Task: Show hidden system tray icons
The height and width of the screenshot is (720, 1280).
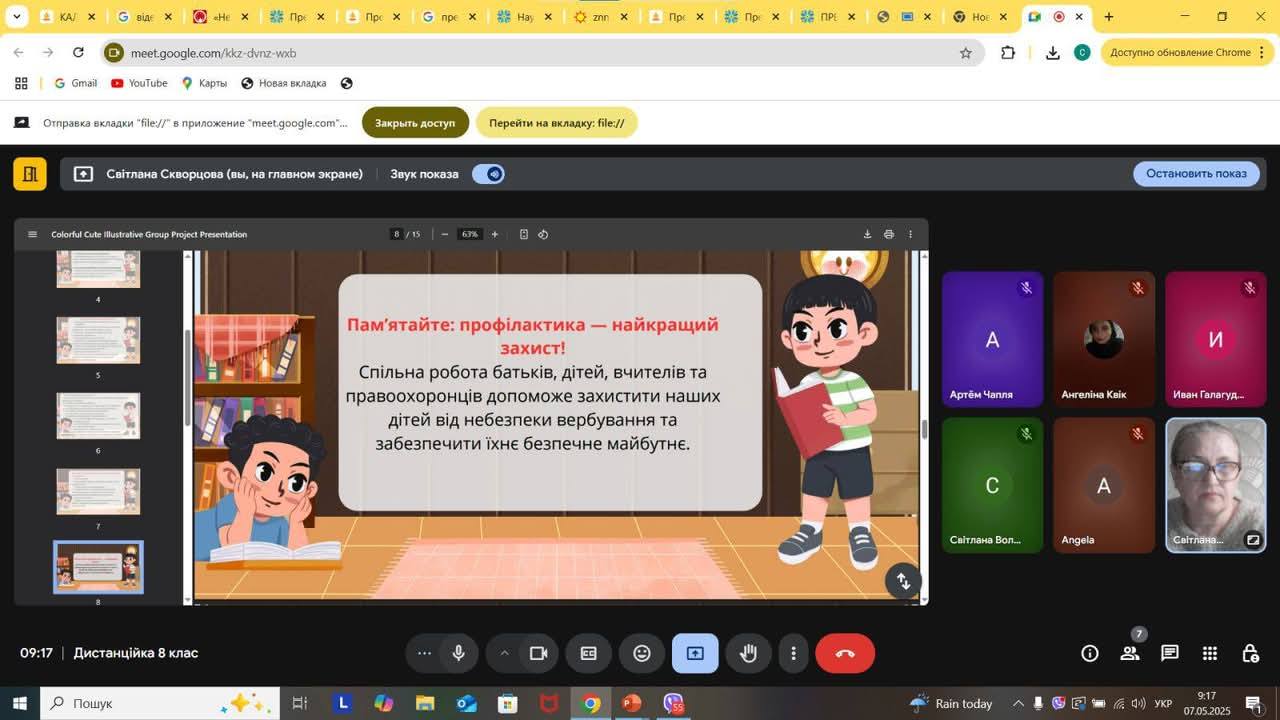Action: click(1018, 703)
